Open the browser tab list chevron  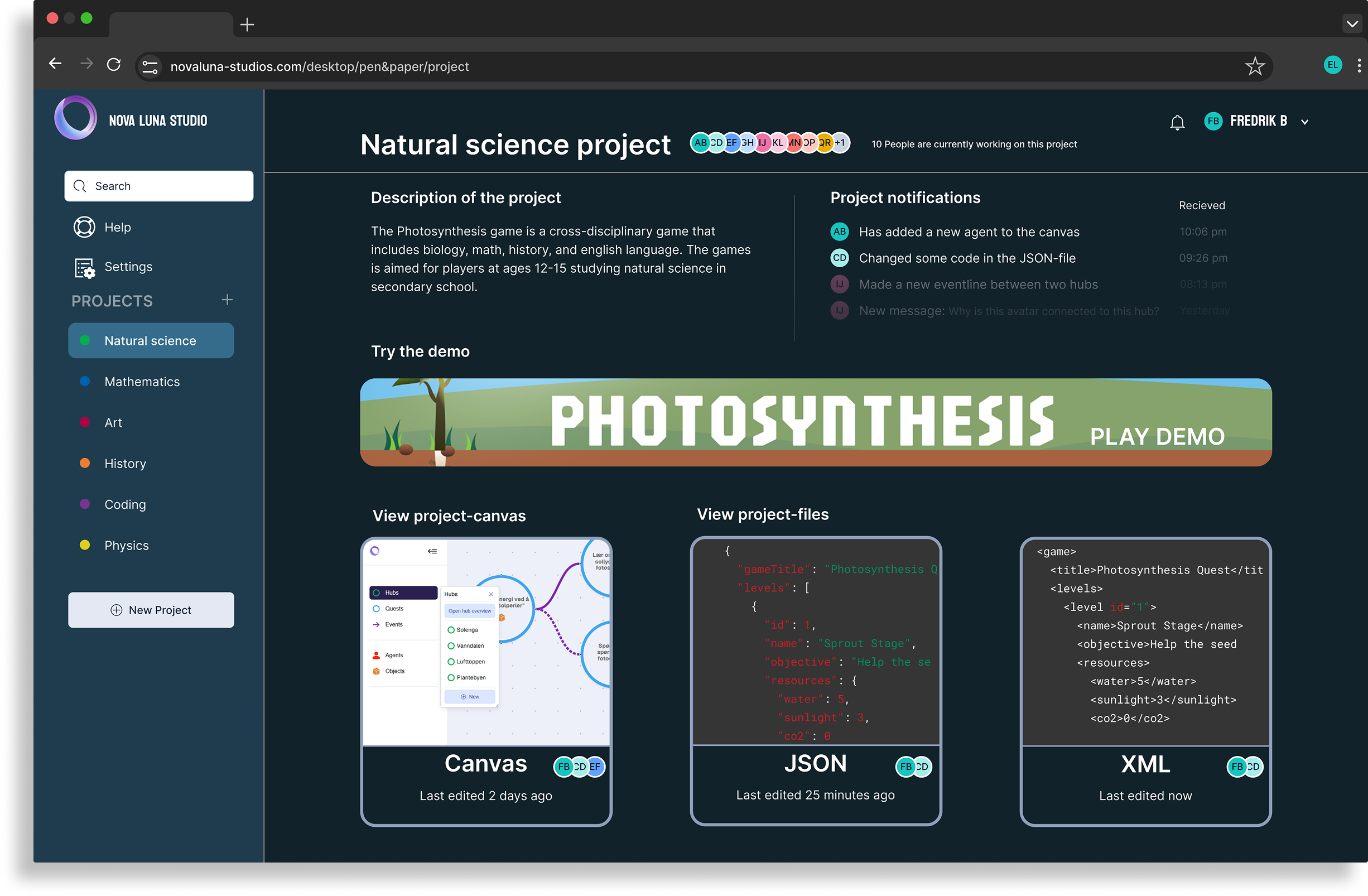tap(1352, 23)
